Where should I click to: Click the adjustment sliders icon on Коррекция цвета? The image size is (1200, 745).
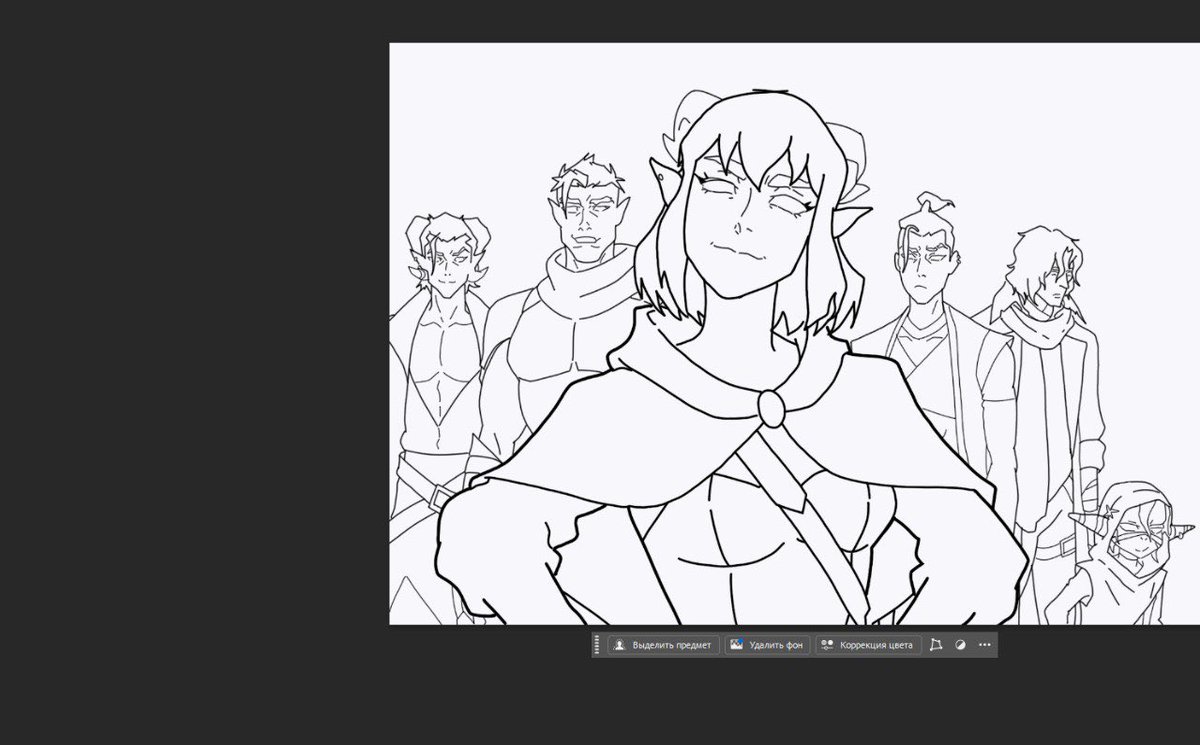point(826,645)
